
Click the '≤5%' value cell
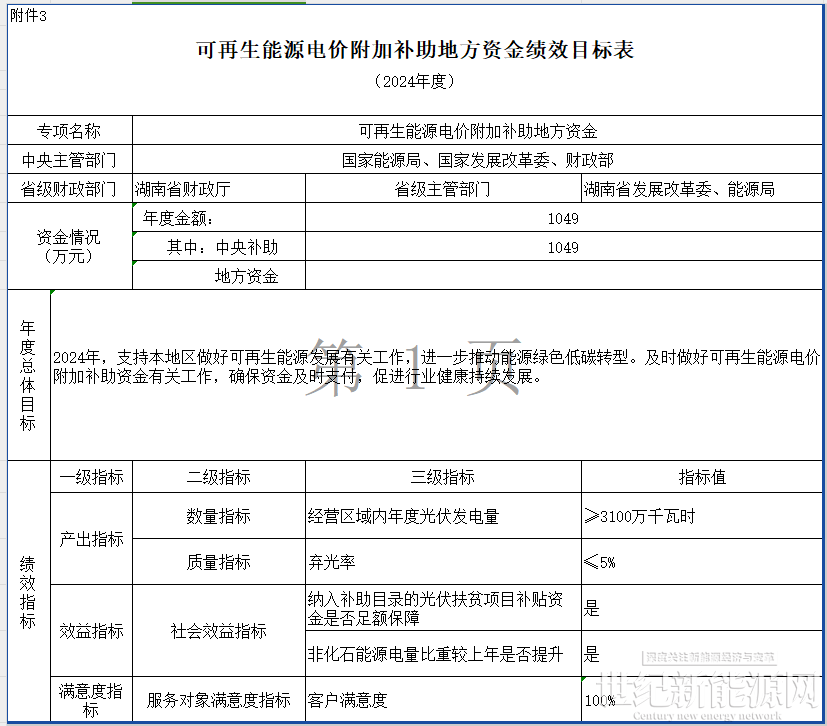(x=702, y=562)
